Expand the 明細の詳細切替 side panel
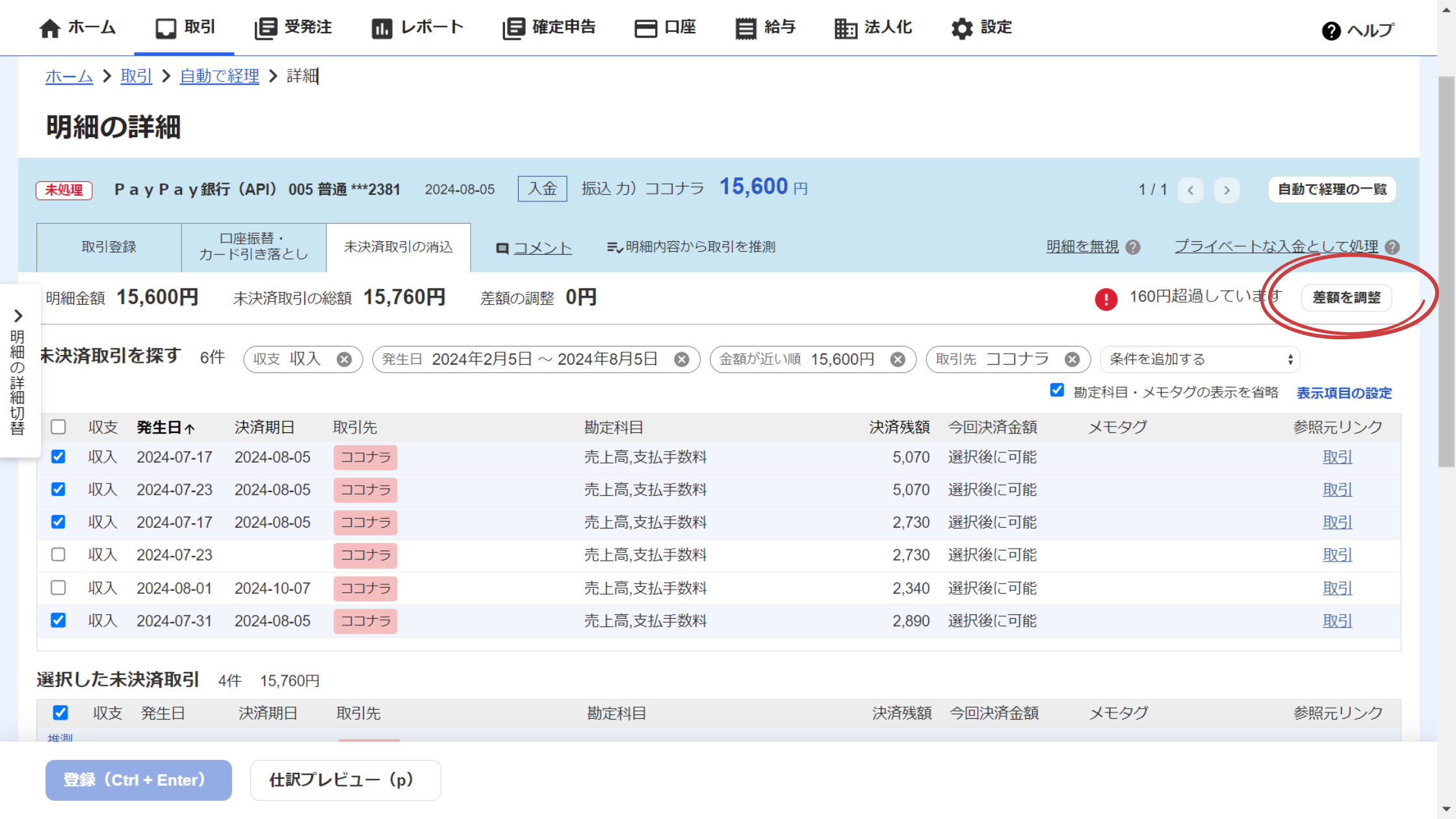 click(x=18, y=316)
